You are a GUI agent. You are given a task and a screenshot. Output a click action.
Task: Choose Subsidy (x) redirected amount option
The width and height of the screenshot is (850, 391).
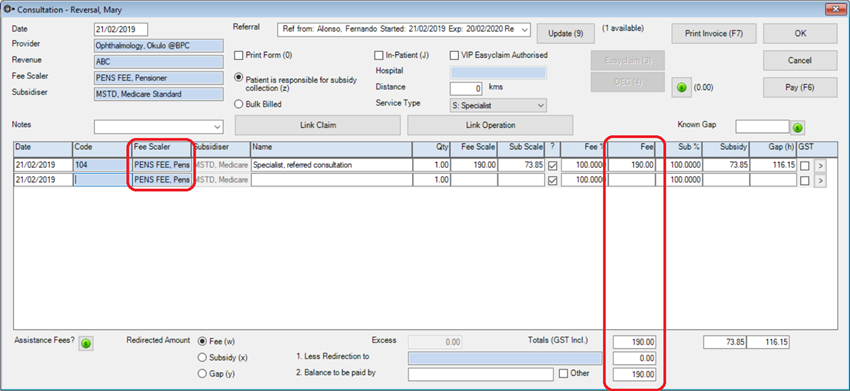point(203,358)
